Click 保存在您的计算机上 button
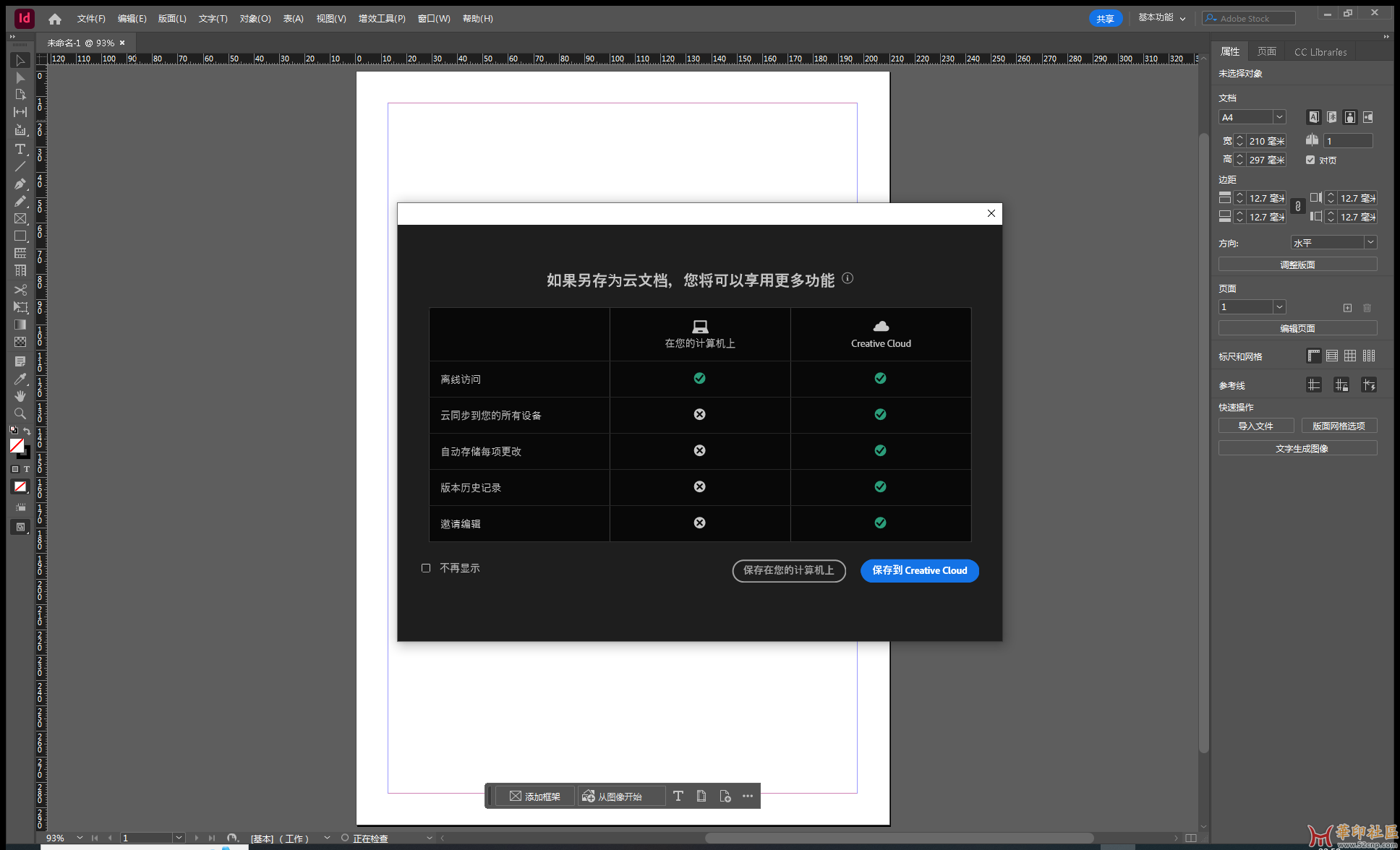1400x850 pixels. click(789, 570)
